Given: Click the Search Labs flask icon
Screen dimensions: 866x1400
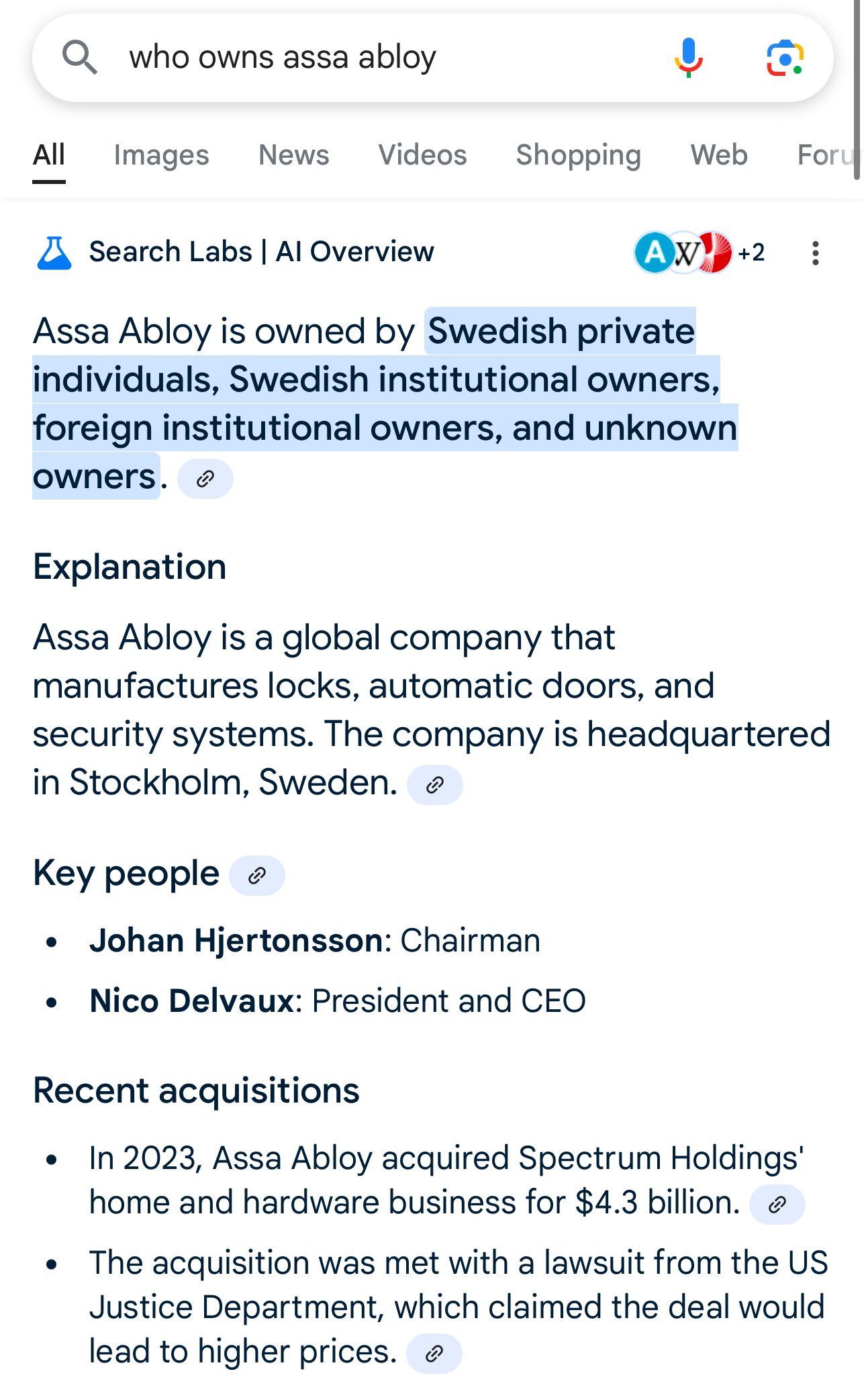Looking at the screenshot, I should pyautogui.click(x=55, y=252).
